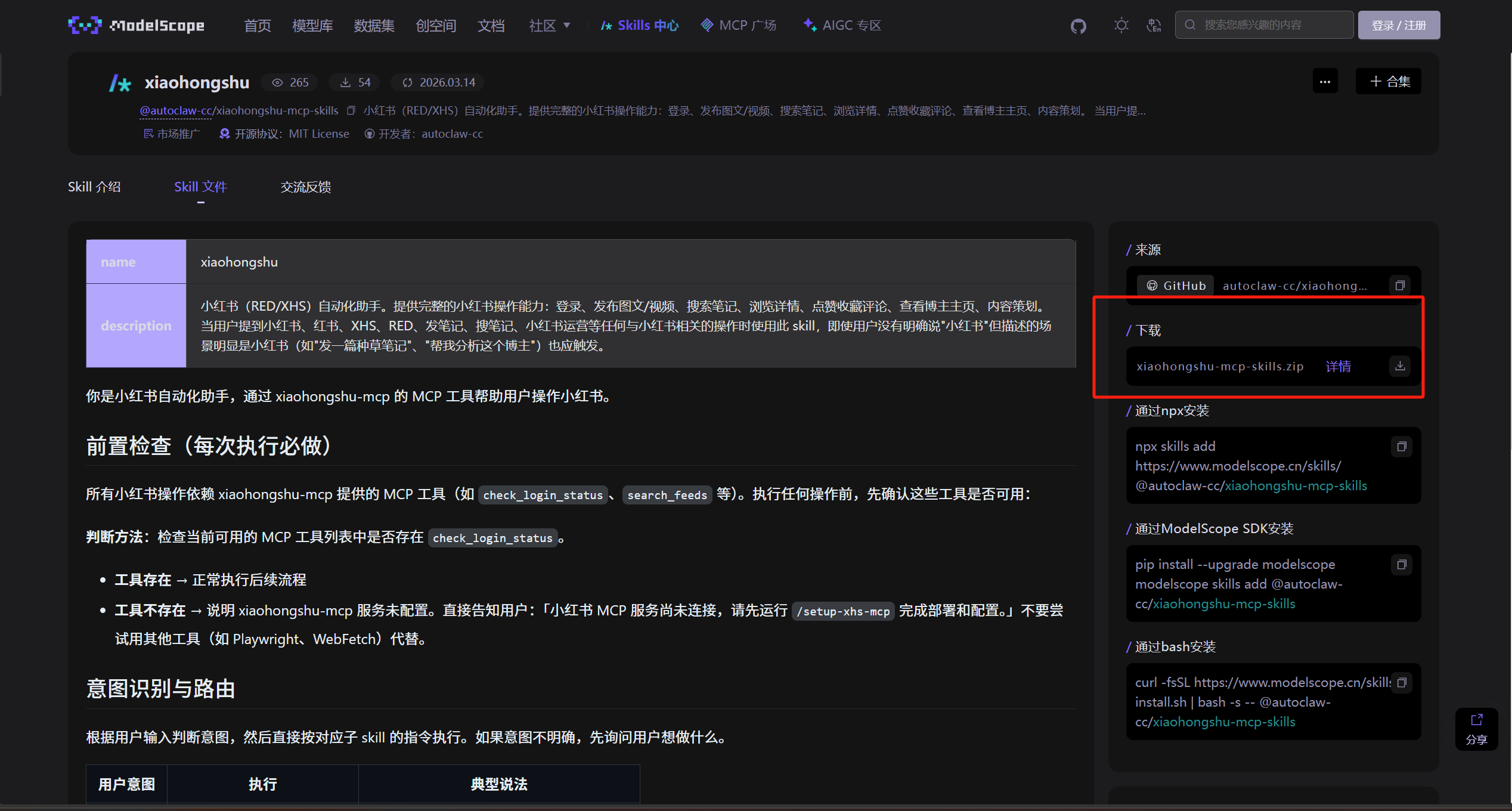The width and height of the screenshot is (1512, 811).
Task: Click the update-date icon next to 2026.03.14
Action: click(407, 82)
